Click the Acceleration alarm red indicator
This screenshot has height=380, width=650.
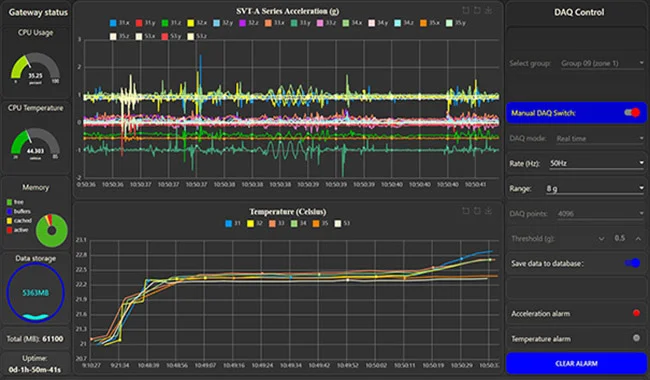coord(636,313)
